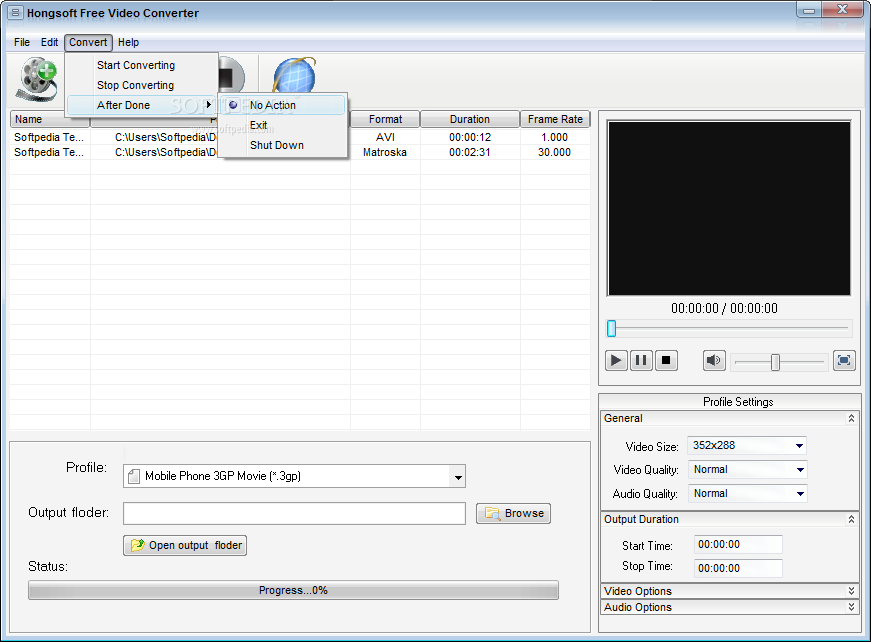Pause the preview playback
This screenshot has width=871, height=642.
pyautogui.click(x=641, y=360)
